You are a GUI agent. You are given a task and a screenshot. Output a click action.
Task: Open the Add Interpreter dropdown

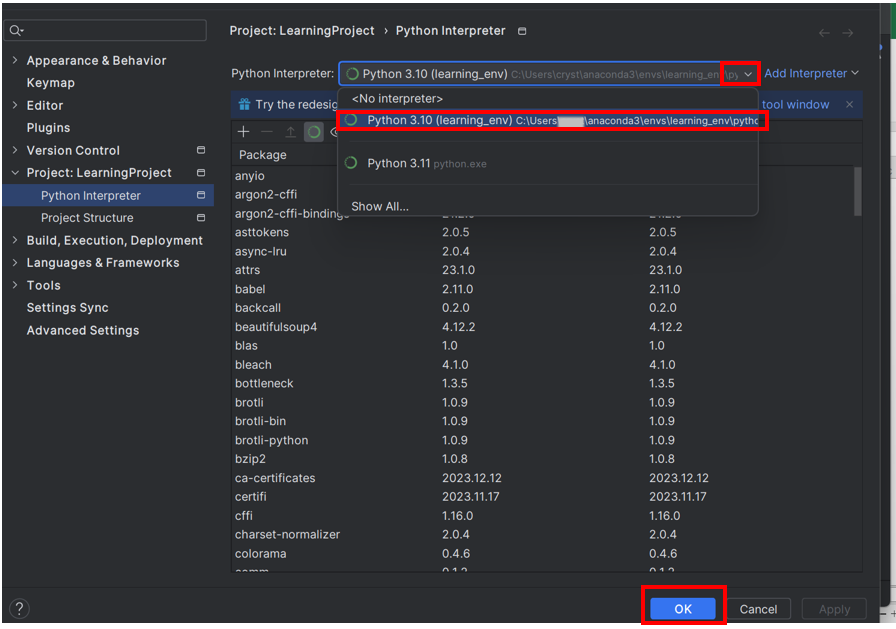[x=811, y=73]
